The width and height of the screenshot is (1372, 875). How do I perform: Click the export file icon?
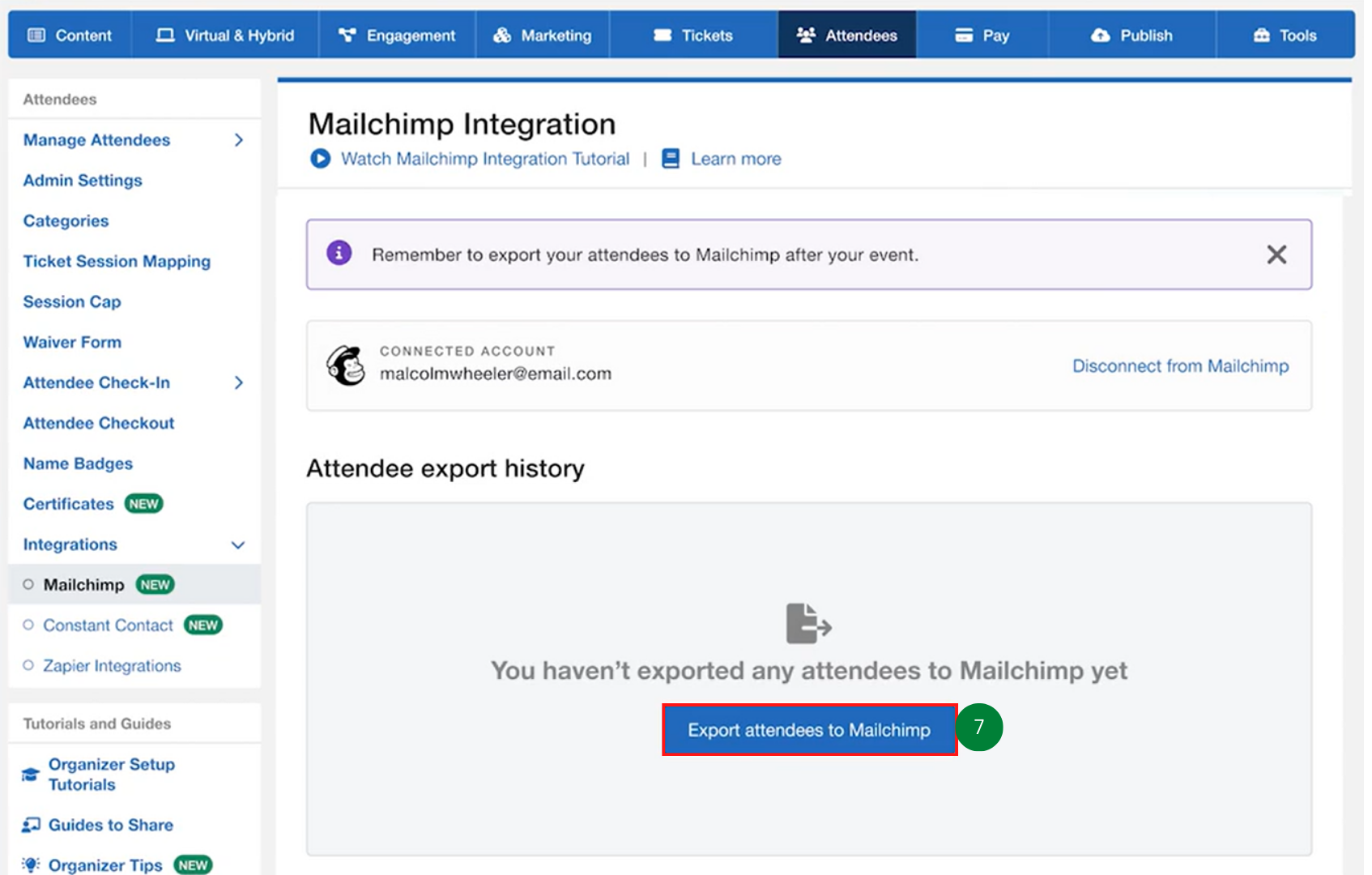click(x=808, y=623)
